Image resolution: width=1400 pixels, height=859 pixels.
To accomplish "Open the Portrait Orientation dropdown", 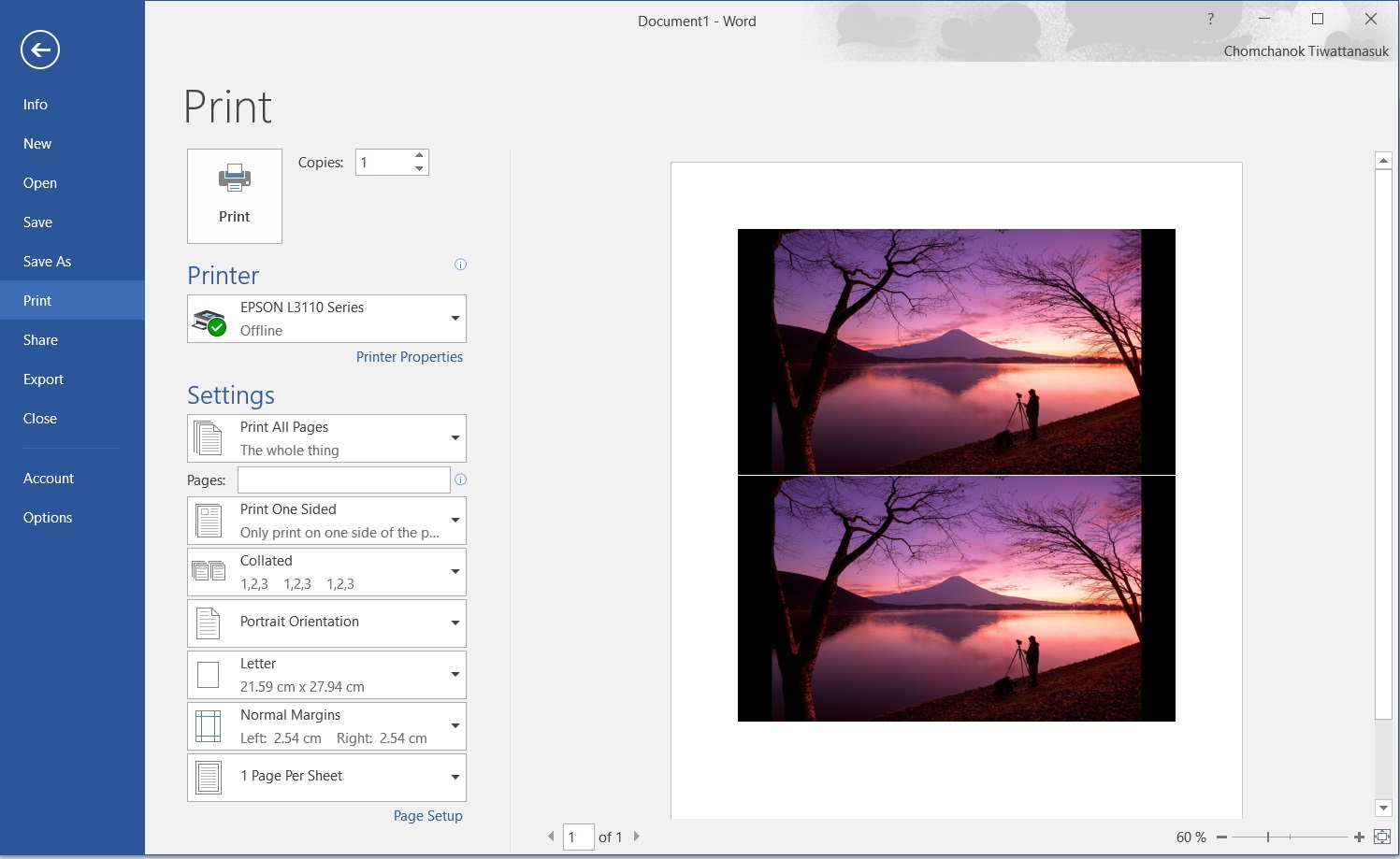I will (x=326, y=623).
